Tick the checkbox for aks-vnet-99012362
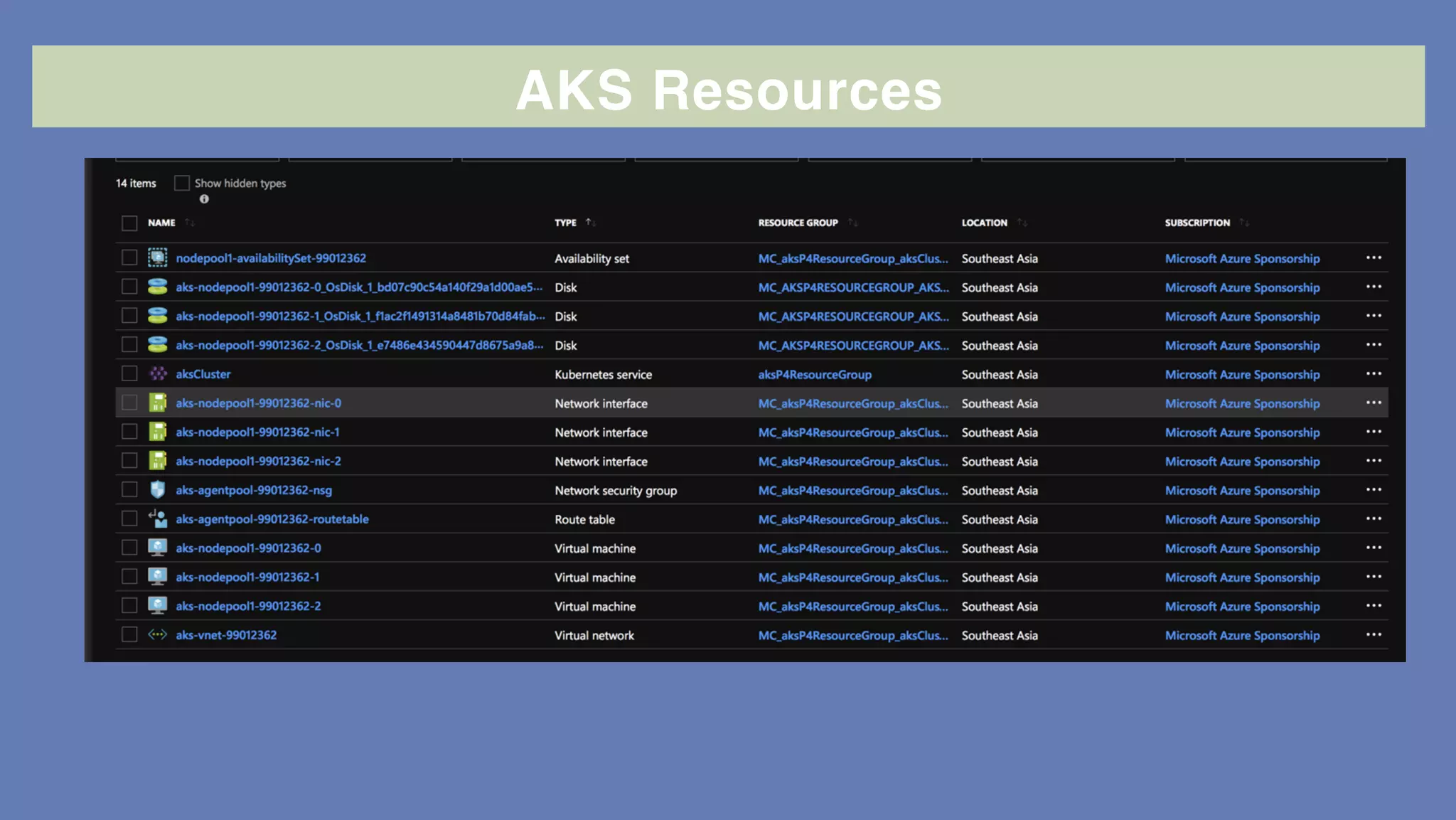 click(129, 634)
